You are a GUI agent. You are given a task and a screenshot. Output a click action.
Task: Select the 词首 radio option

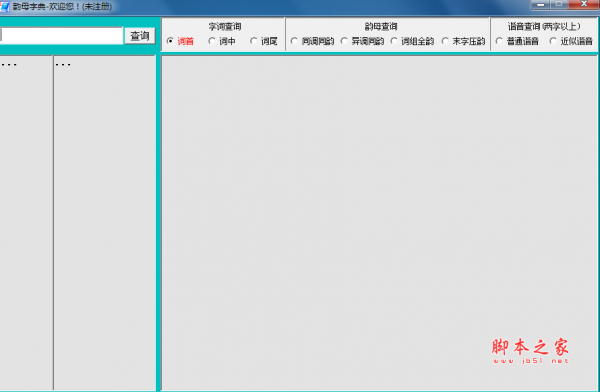pos(180,41)
